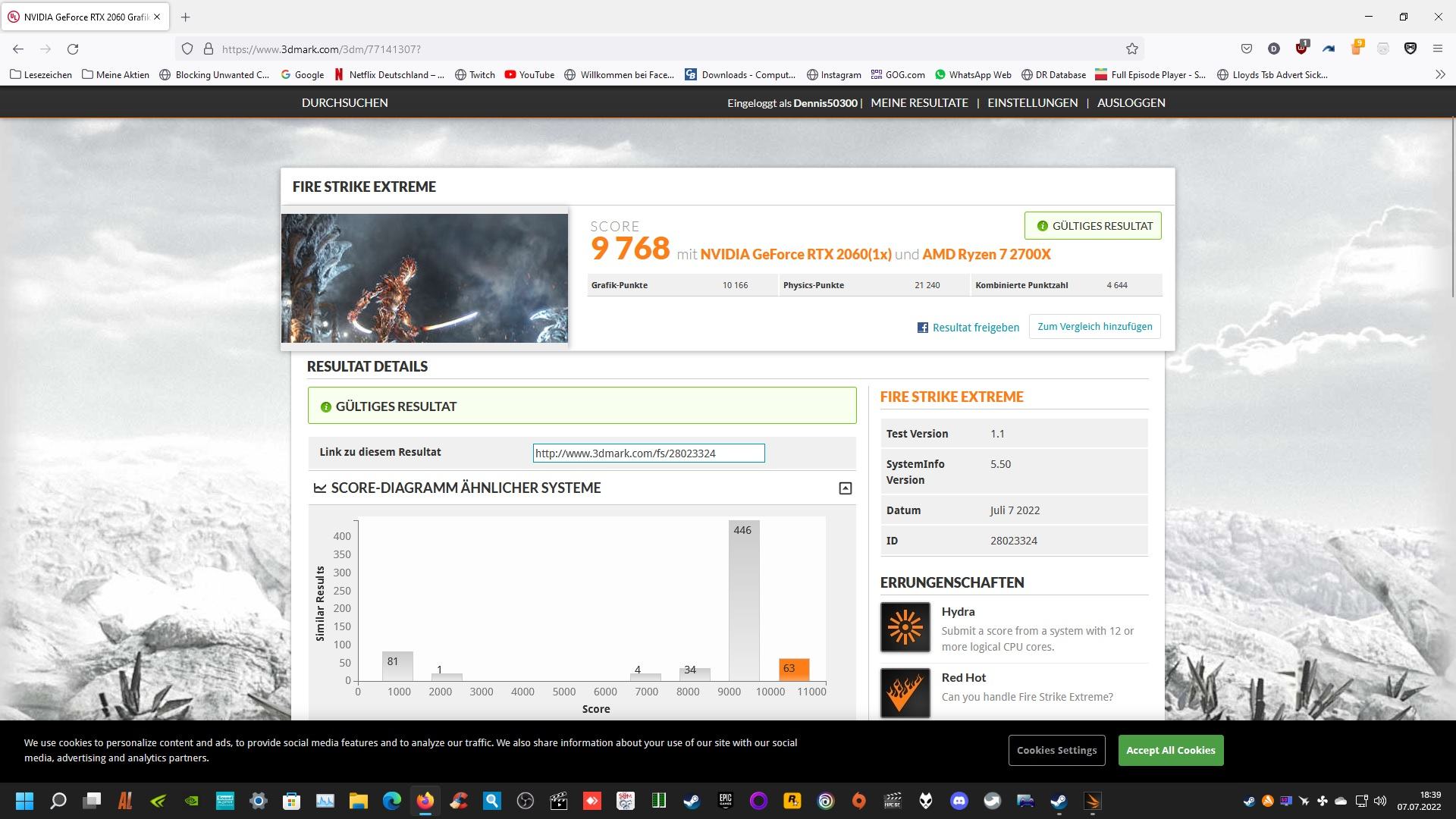Open the Firefox hamburger menu
This screenshot has height=819, width=1456.
pos(1437,49)
